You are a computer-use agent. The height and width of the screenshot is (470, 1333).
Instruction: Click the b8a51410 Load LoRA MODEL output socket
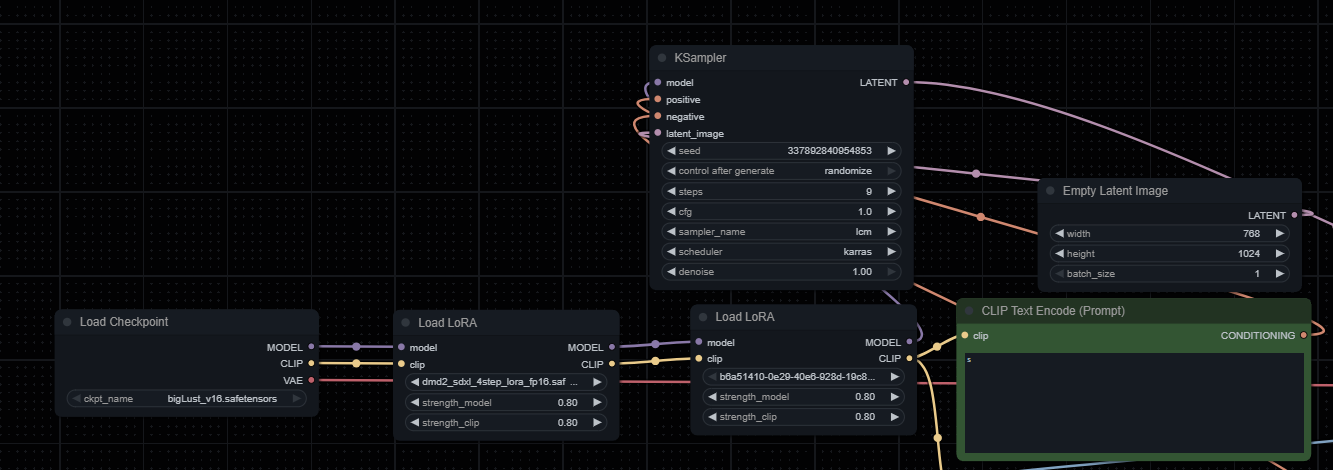click(909, 342)
